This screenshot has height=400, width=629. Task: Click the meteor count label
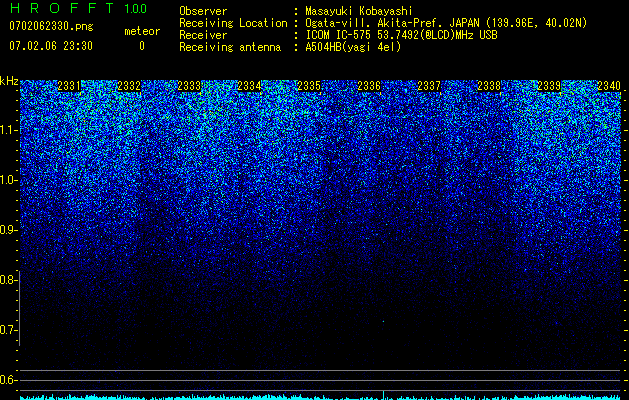click(142, 31)
